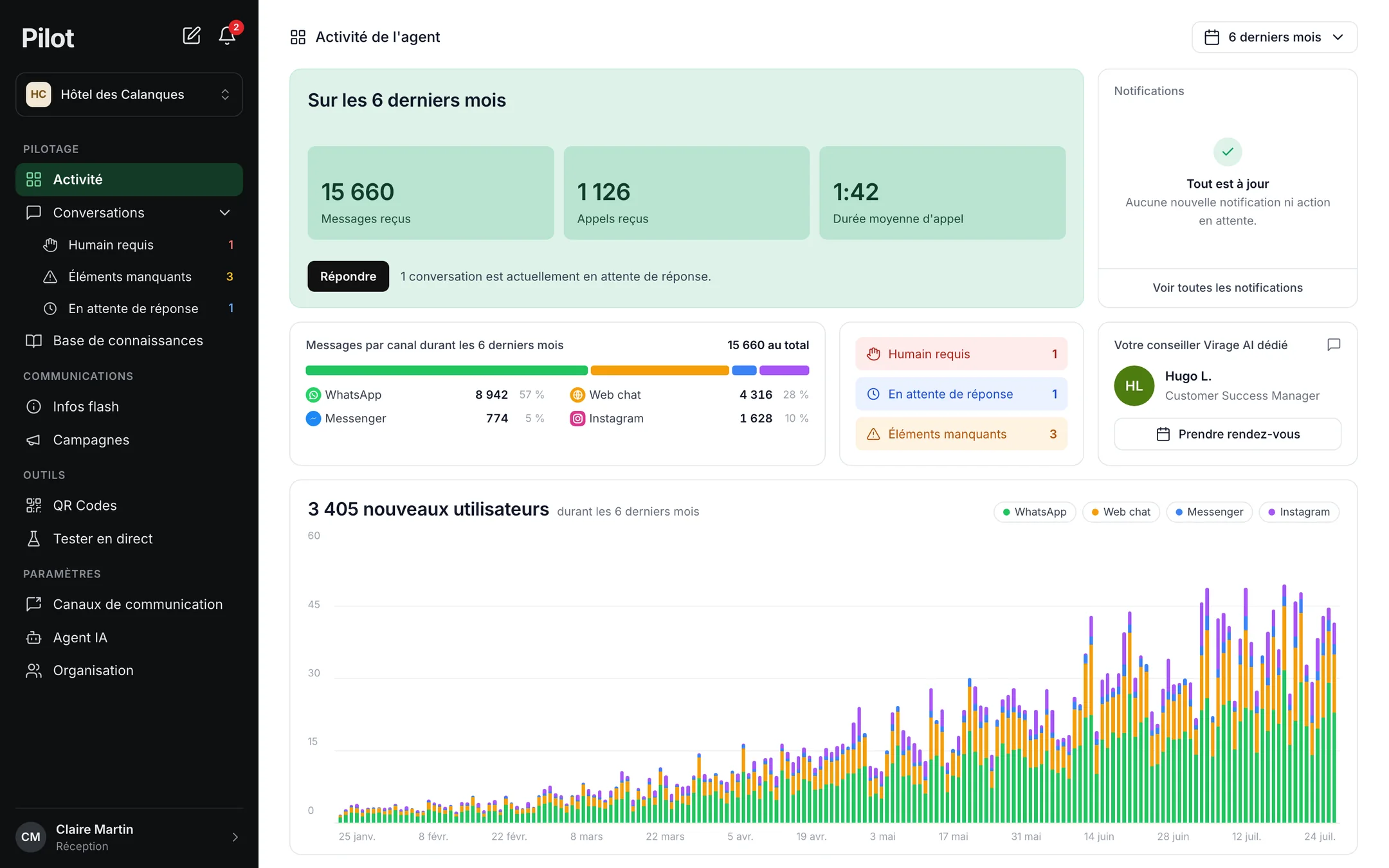Screen dimensions: 1389x868
Task: Select Activité in the sidebar
Action: point(129,179)
